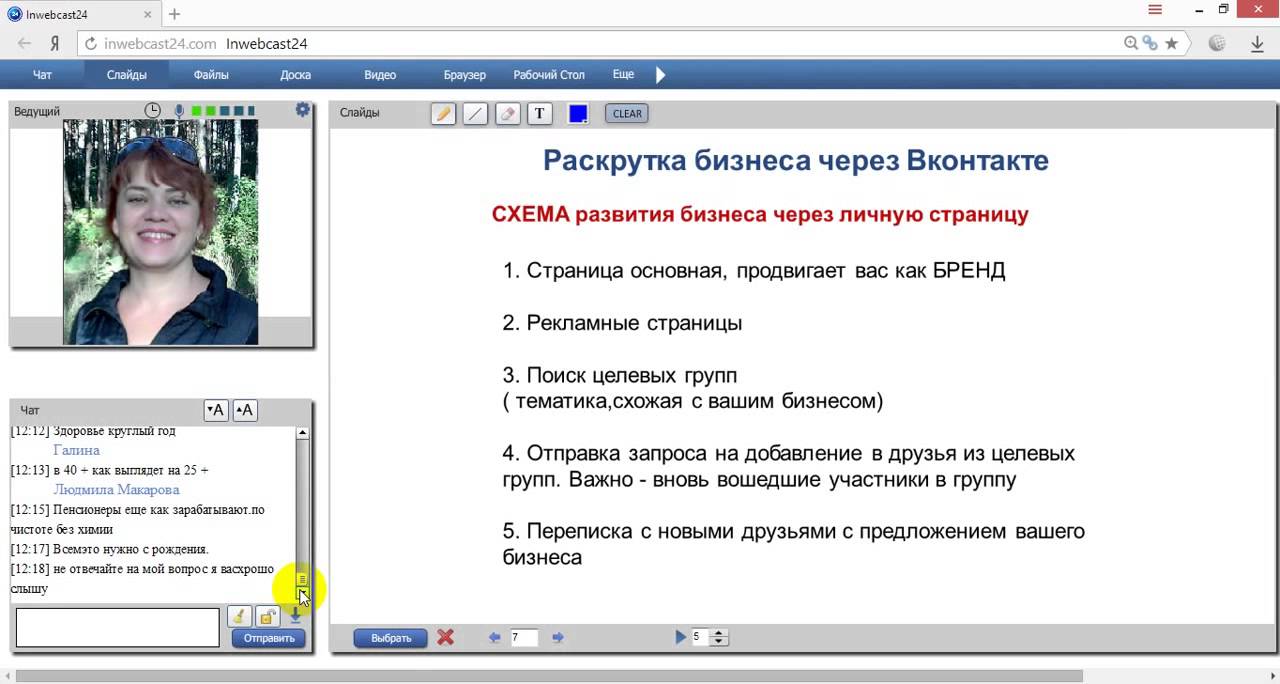The width and height of the screenshot is (1280, 684).
Task: Click the Выбрать button under slides
Action: [391, 638]
